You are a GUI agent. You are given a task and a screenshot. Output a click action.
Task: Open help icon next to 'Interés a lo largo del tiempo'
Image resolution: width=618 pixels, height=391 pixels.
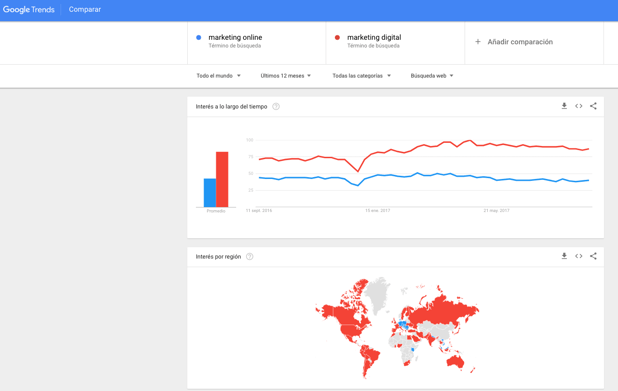pyautogui.click(x=276, y=106)
